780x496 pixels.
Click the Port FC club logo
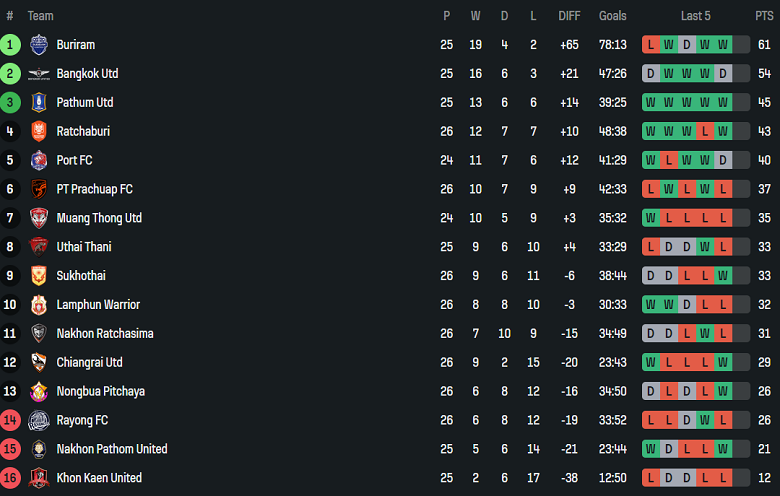tap(39, 160)
